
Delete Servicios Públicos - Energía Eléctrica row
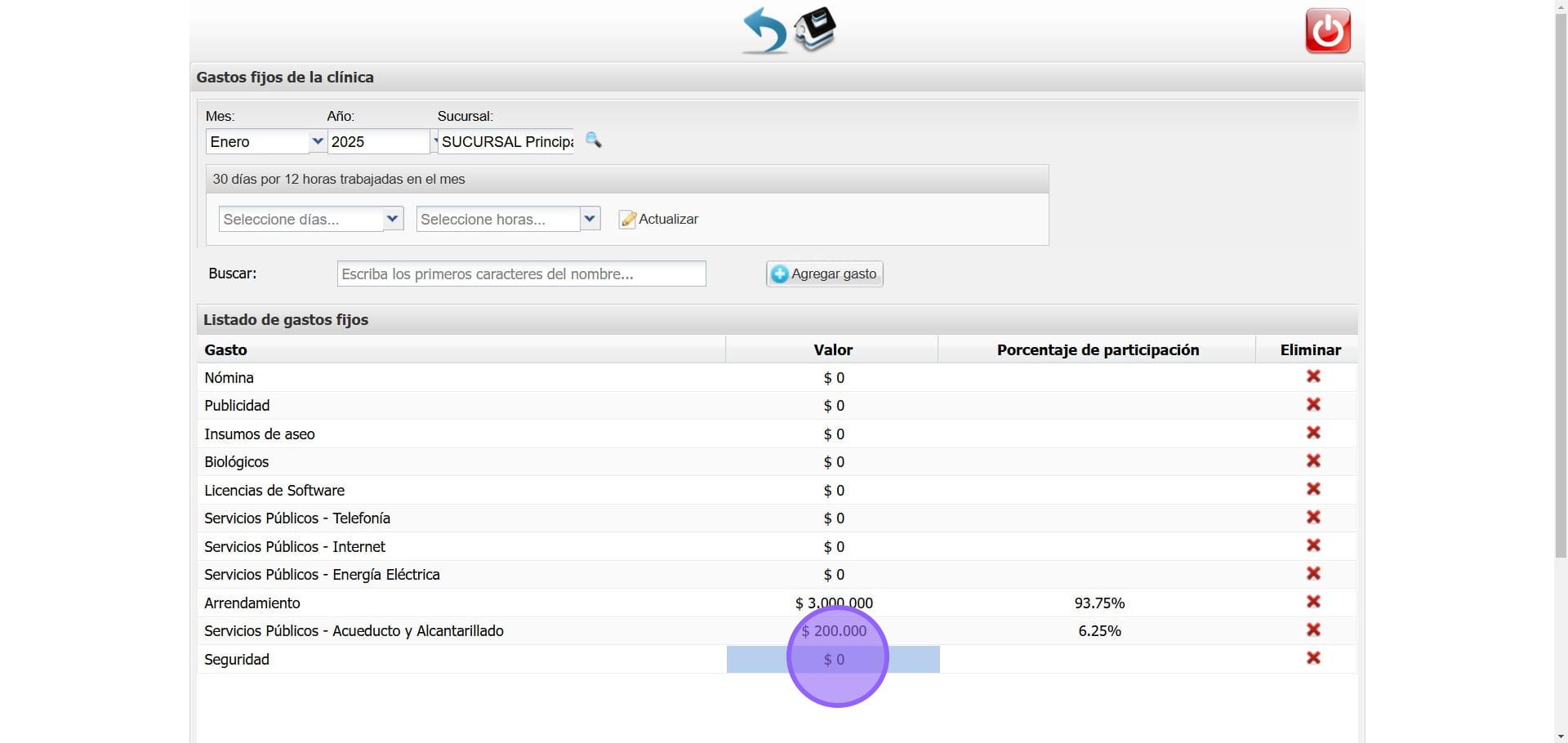pyautogui.click(x=1313, y=573)
